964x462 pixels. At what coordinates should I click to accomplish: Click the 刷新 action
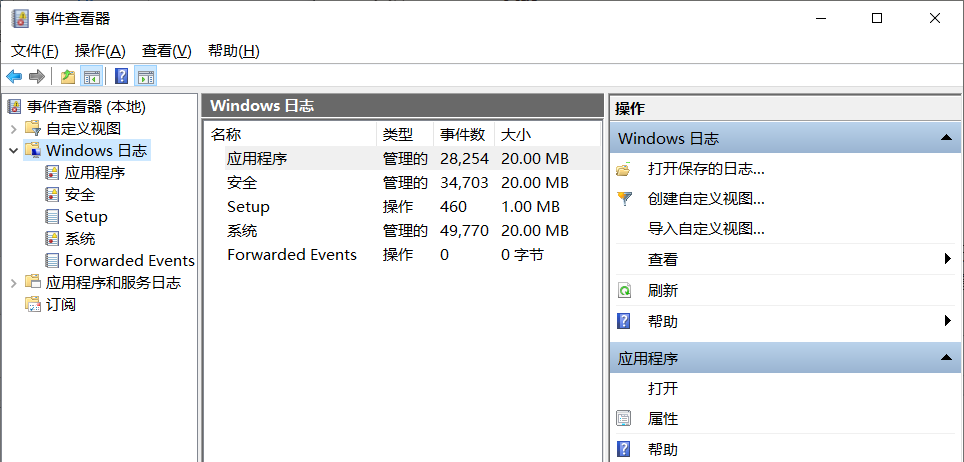click(x=663, y=290)
